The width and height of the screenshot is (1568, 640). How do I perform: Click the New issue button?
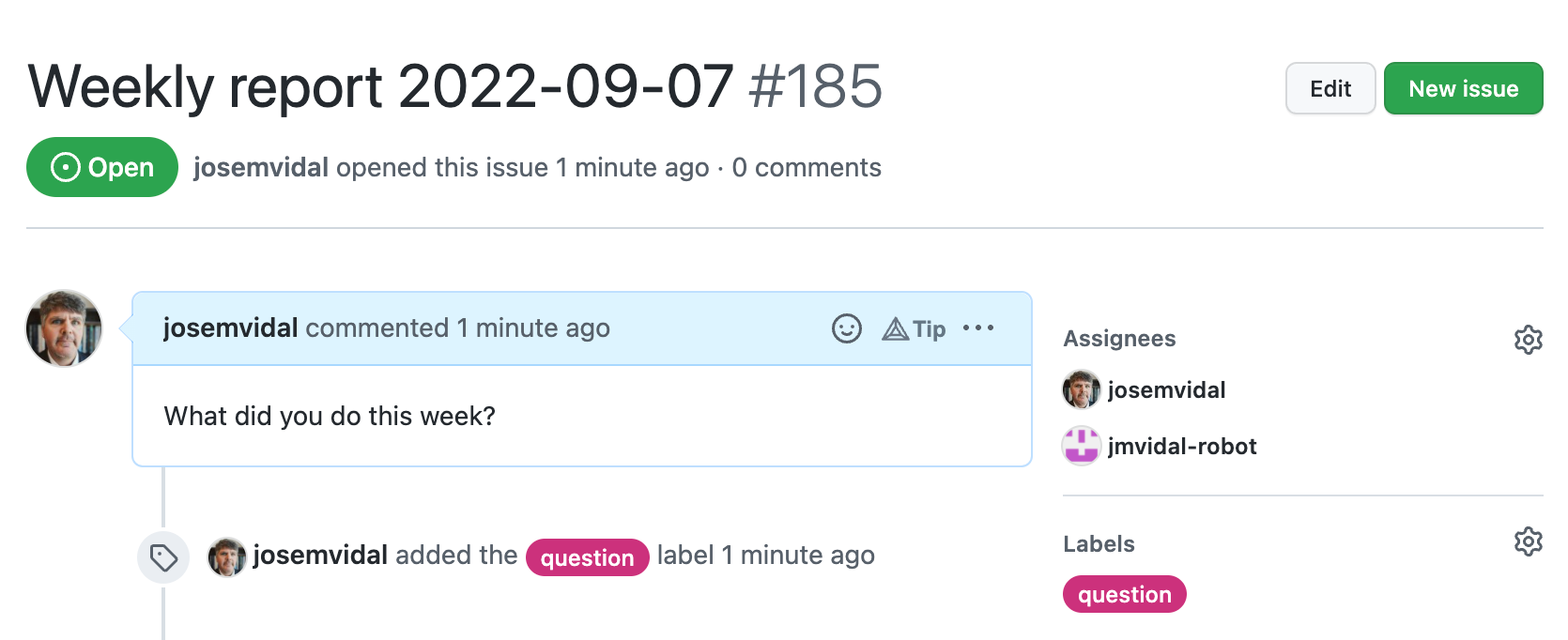click(x=1463, y=88)
